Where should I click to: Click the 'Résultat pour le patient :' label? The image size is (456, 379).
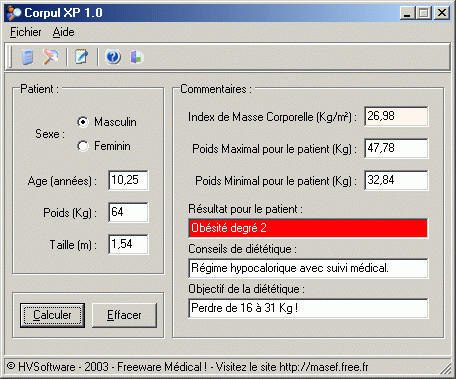pyautogui.click(x=245, y=209)
